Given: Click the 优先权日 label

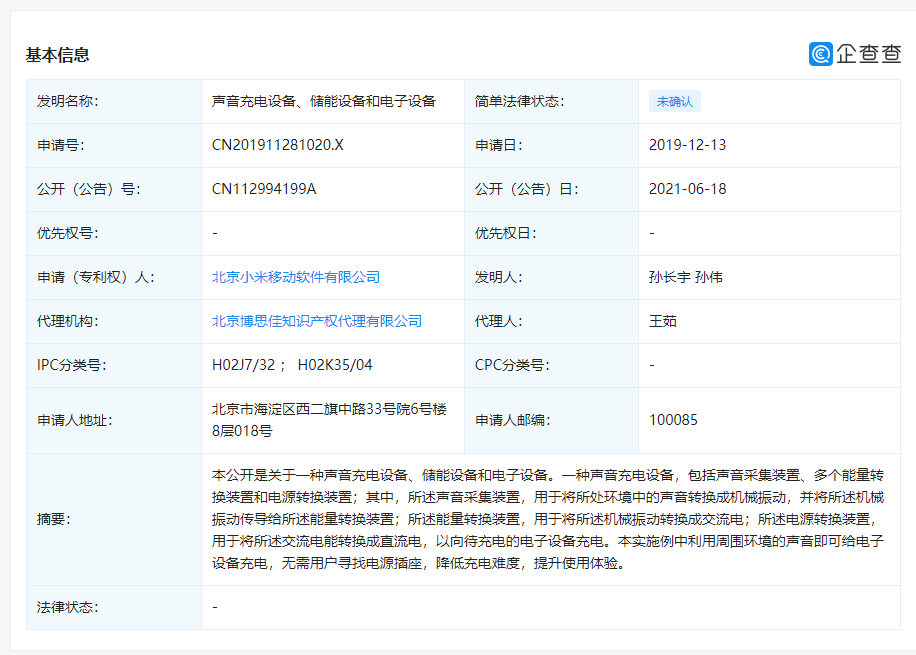Looking at the screenshot, I should 505,233.
